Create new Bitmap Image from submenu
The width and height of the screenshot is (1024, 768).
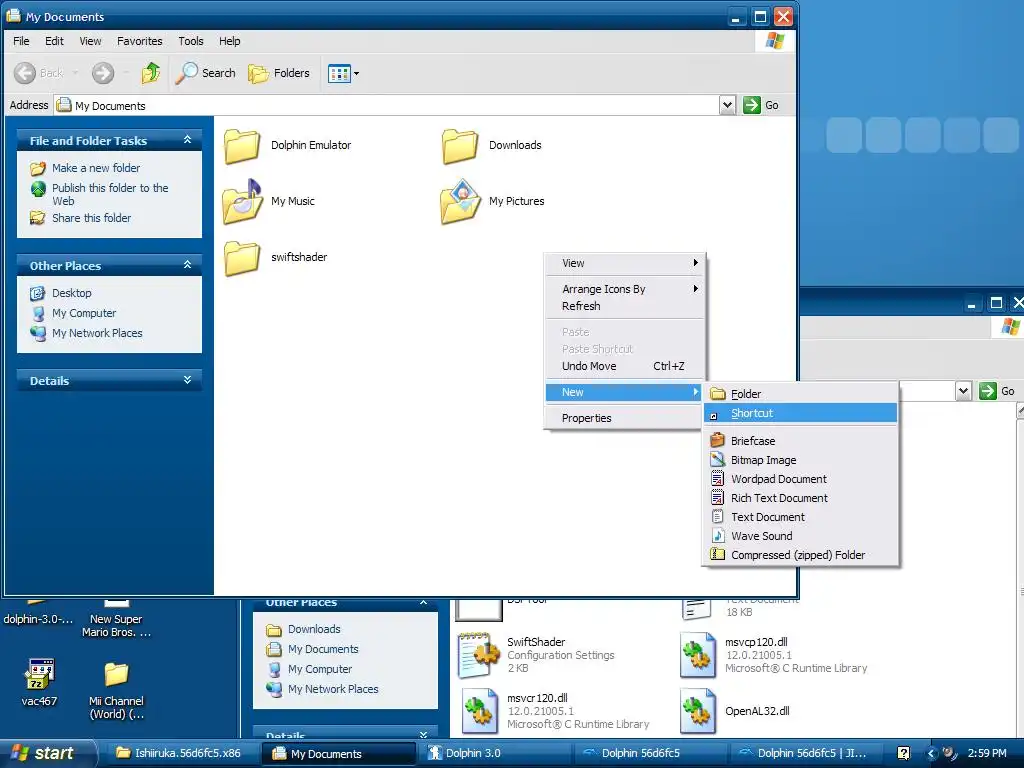(x=801, y=460)
